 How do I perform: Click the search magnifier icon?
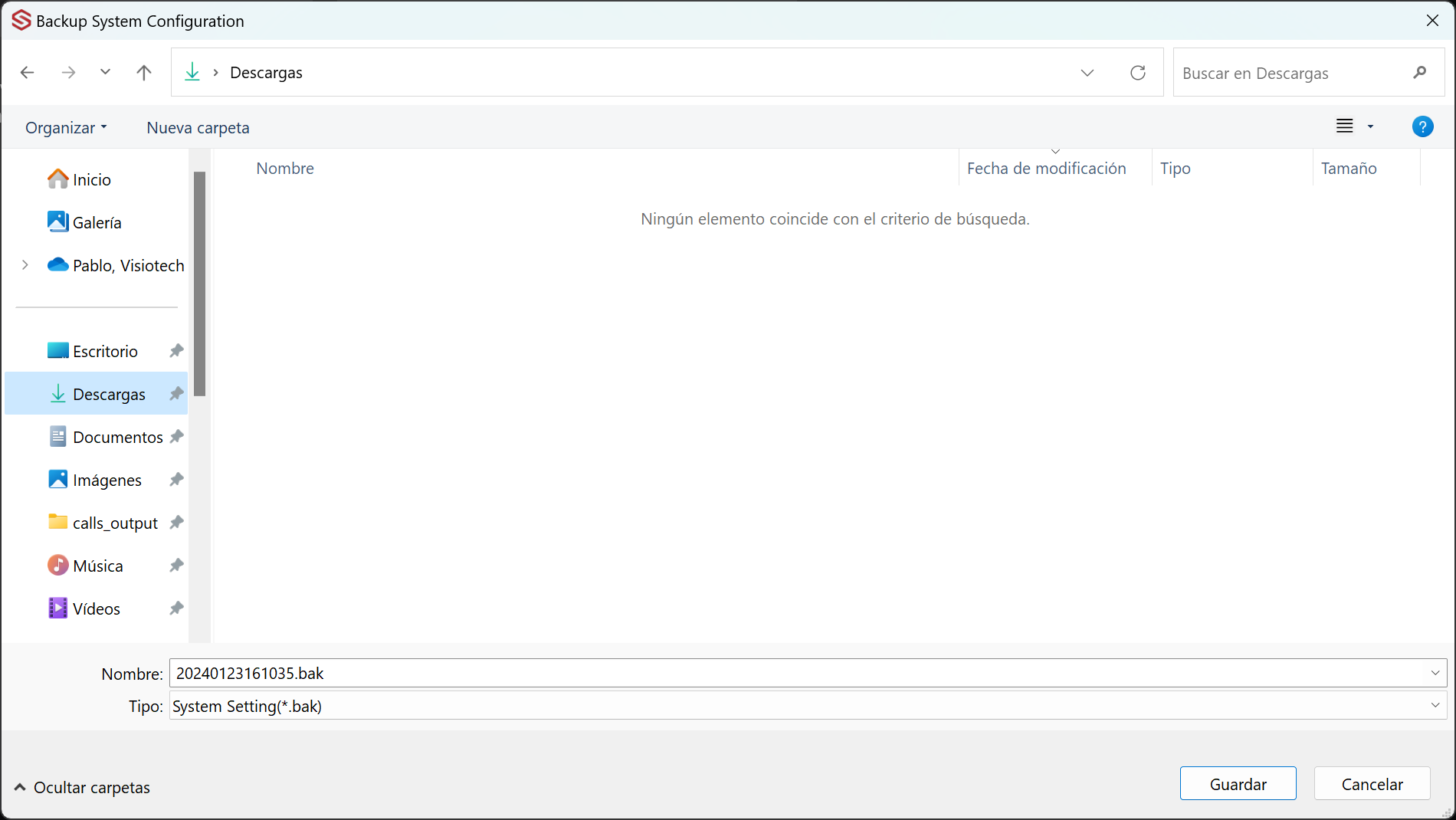[x=1420, y=72]
